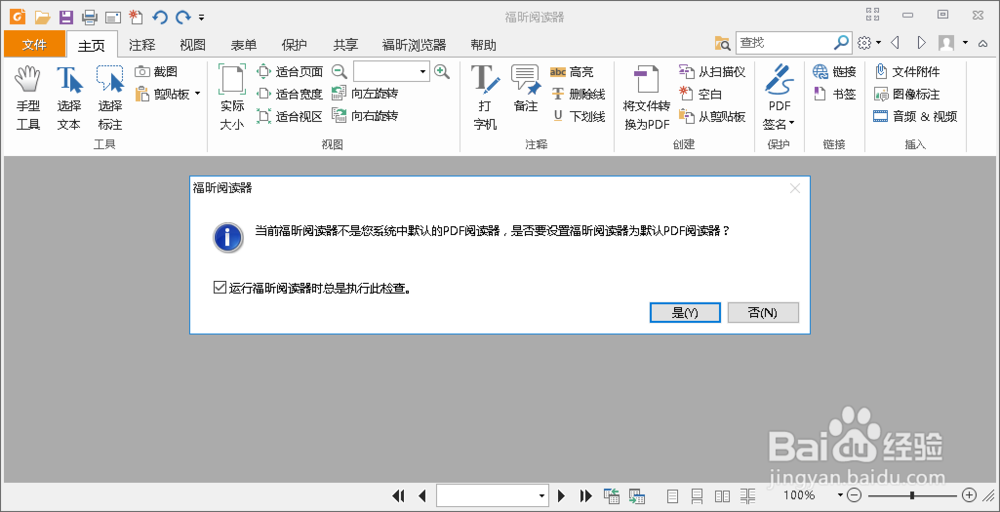The width and height of the screenshot is (1000, 512).
Task: Open zoom level 100% dropdown in status bar
Action: pos(841,495)
